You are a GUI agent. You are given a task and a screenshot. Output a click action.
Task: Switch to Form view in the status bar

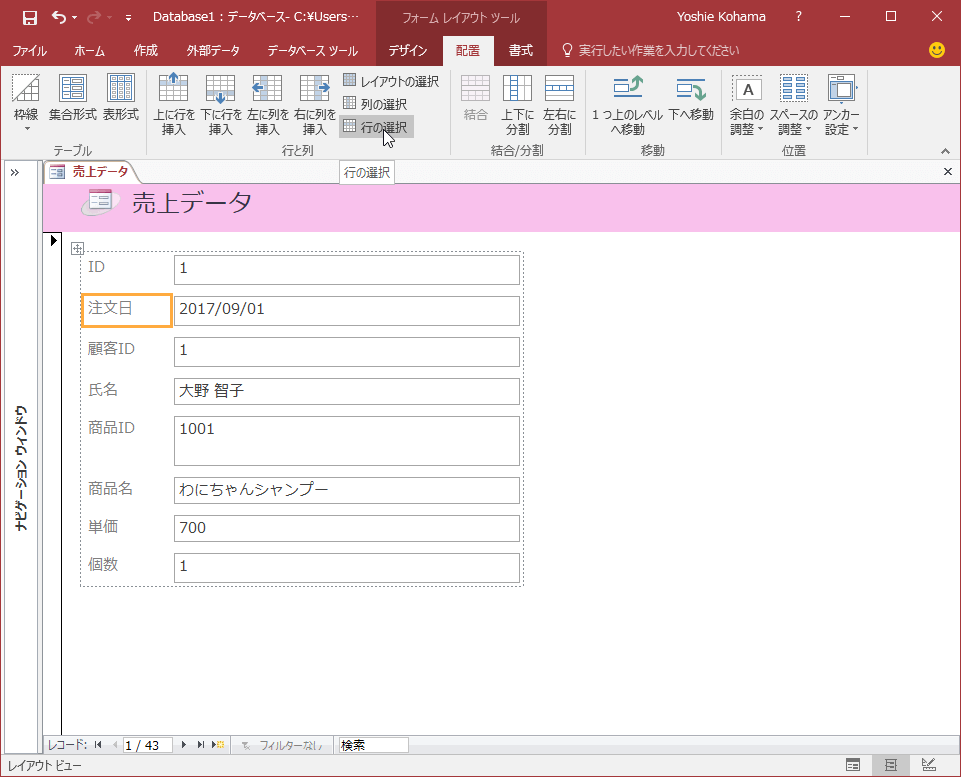pos(853,765)
